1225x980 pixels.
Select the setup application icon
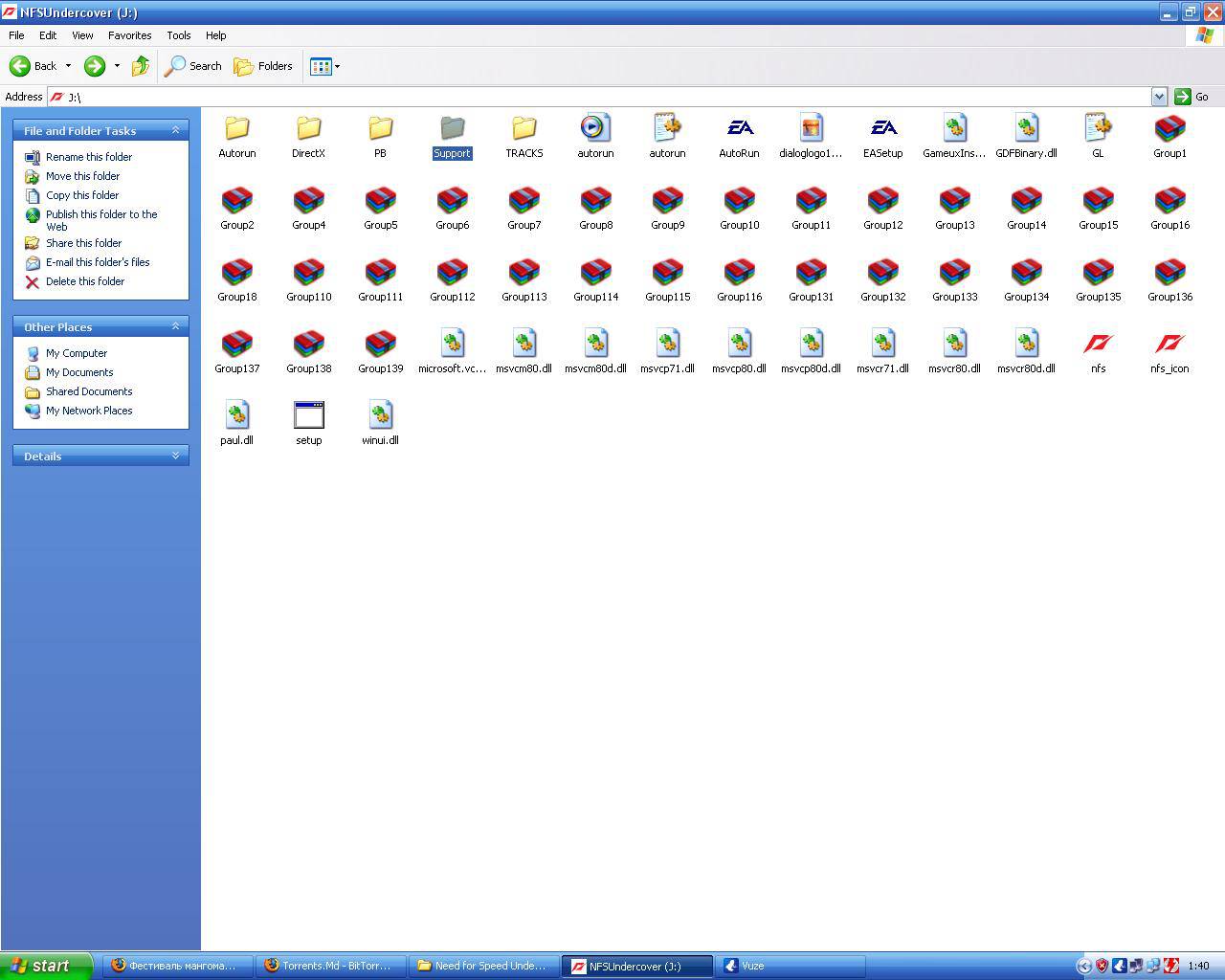coord(308,414)
